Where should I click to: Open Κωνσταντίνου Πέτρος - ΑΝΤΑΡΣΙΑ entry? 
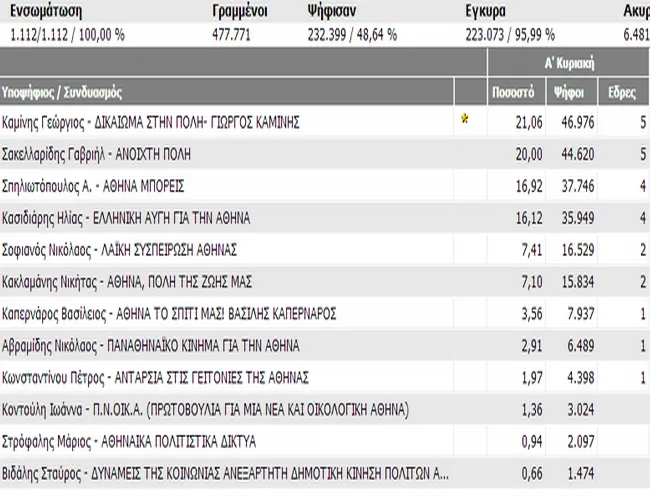point(325,377)
